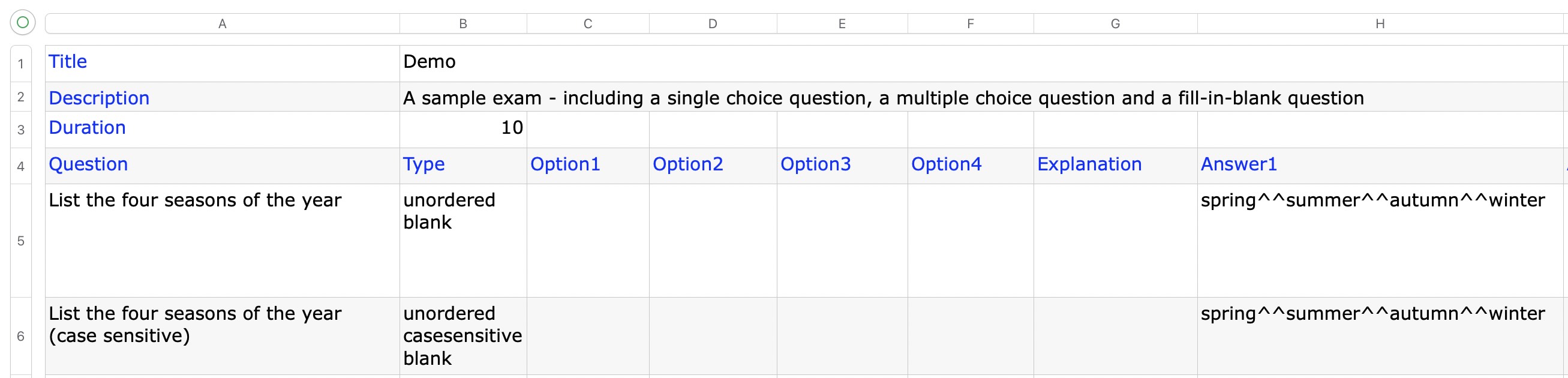Screen dimensions: 1568x378
Task: Select column A header
Action: click(222, 24)
